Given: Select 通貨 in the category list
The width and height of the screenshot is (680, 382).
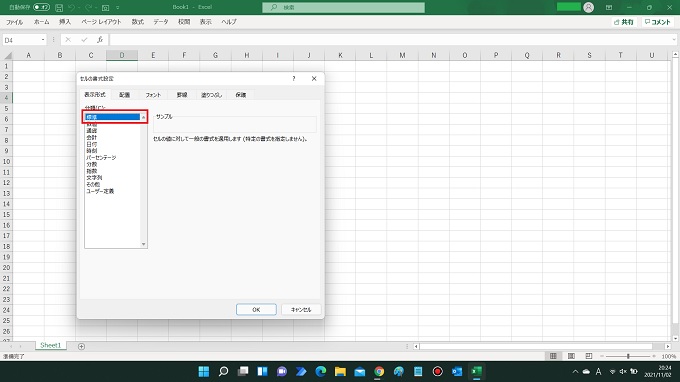Looking at the screenshot, I should (92, 131).
